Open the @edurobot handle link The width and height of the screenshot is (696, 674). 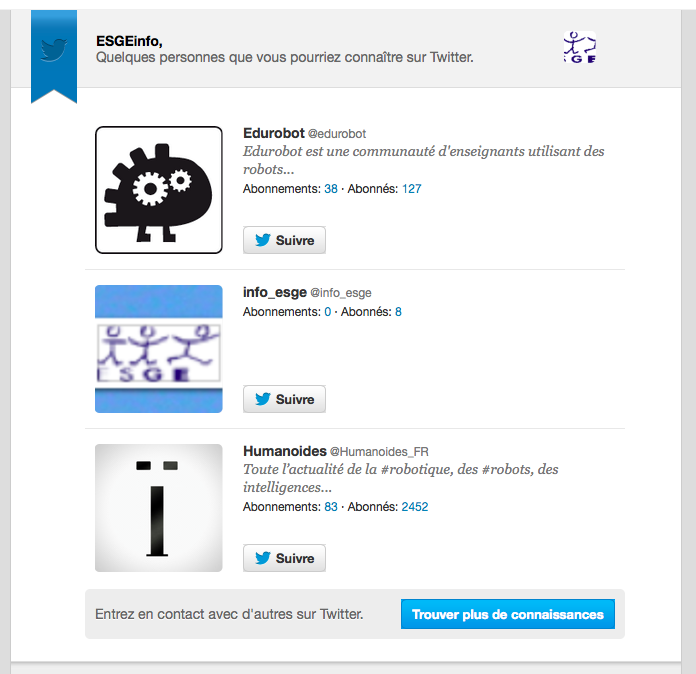[x=337, y=134]
